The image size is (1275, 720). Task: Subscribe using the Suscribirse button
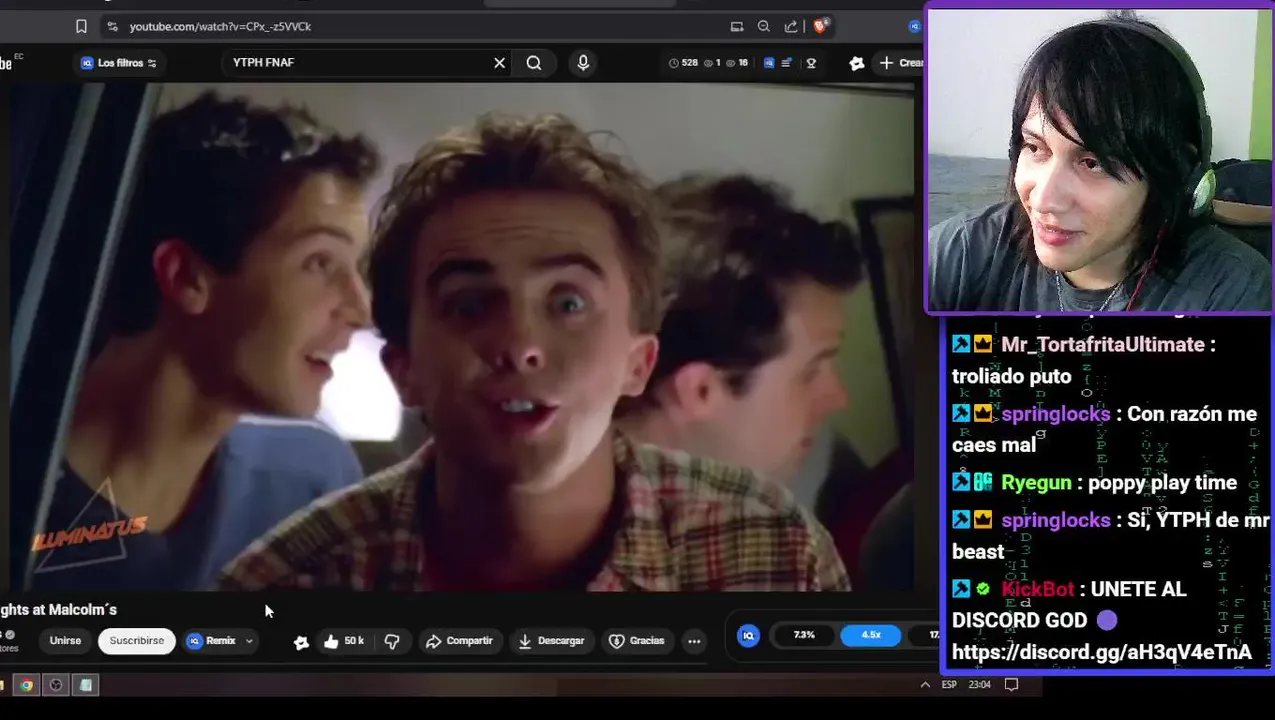pos(137,641)
